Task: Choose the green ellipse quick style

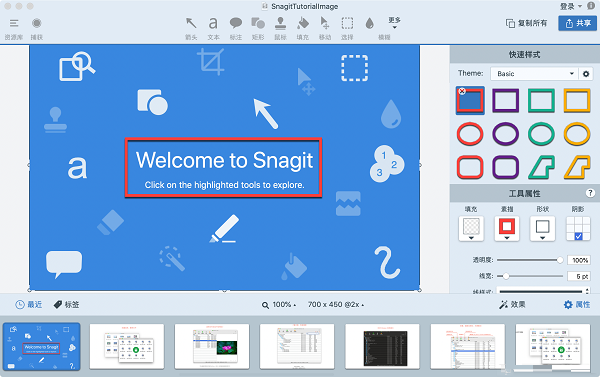Action: tap(541, 134)
